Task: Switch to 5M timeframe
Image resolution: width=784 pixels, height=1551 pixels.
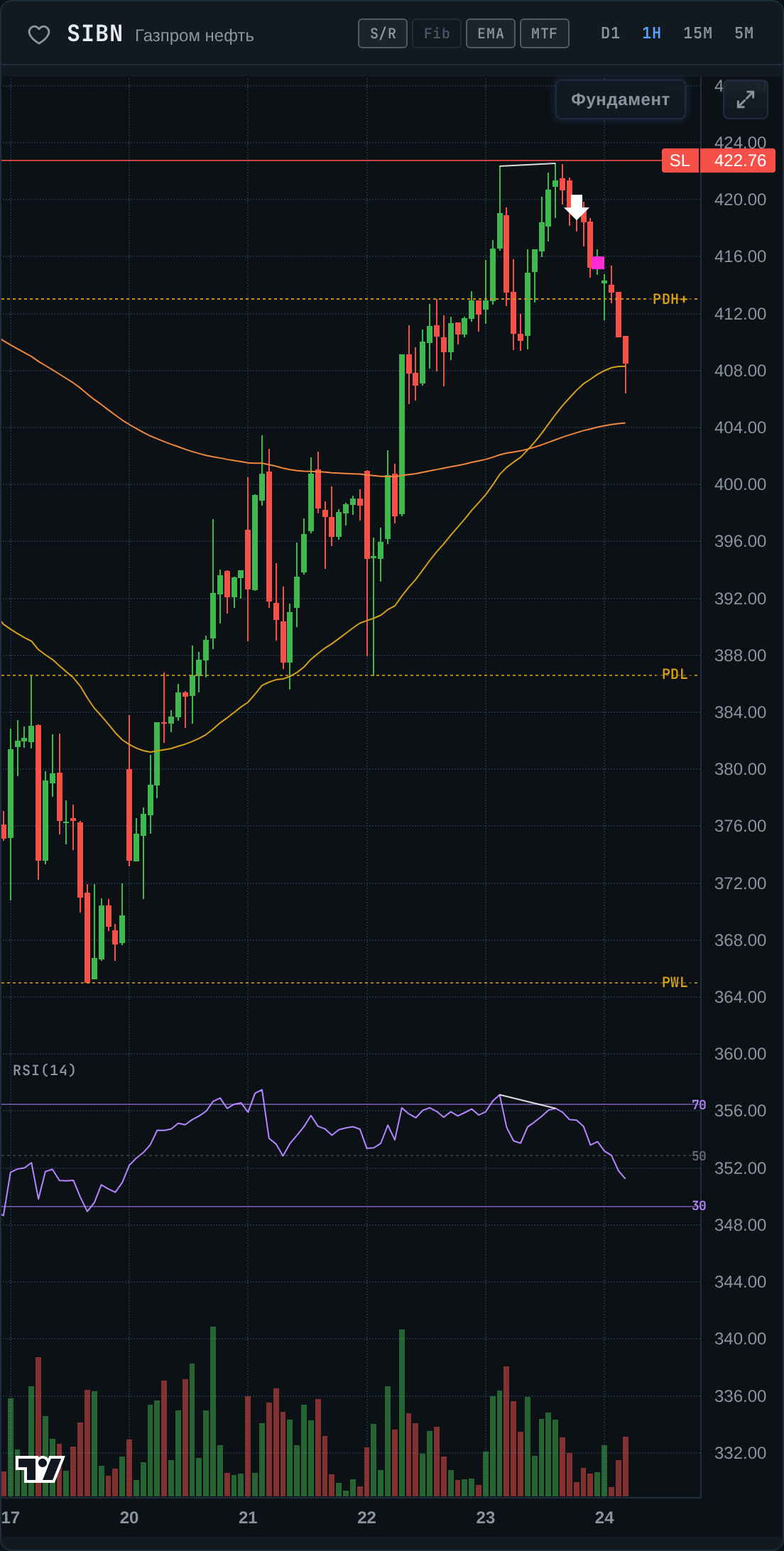Action: [744, 33]
